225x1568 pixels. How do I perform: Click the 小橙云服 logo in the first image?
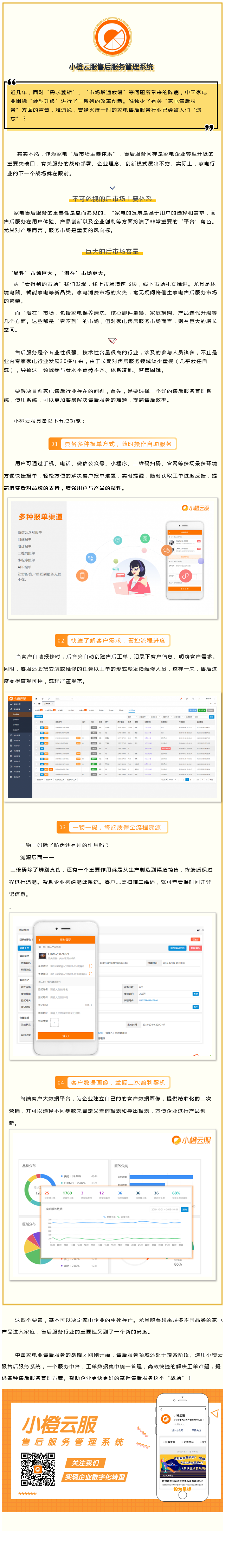click(195, 508)
